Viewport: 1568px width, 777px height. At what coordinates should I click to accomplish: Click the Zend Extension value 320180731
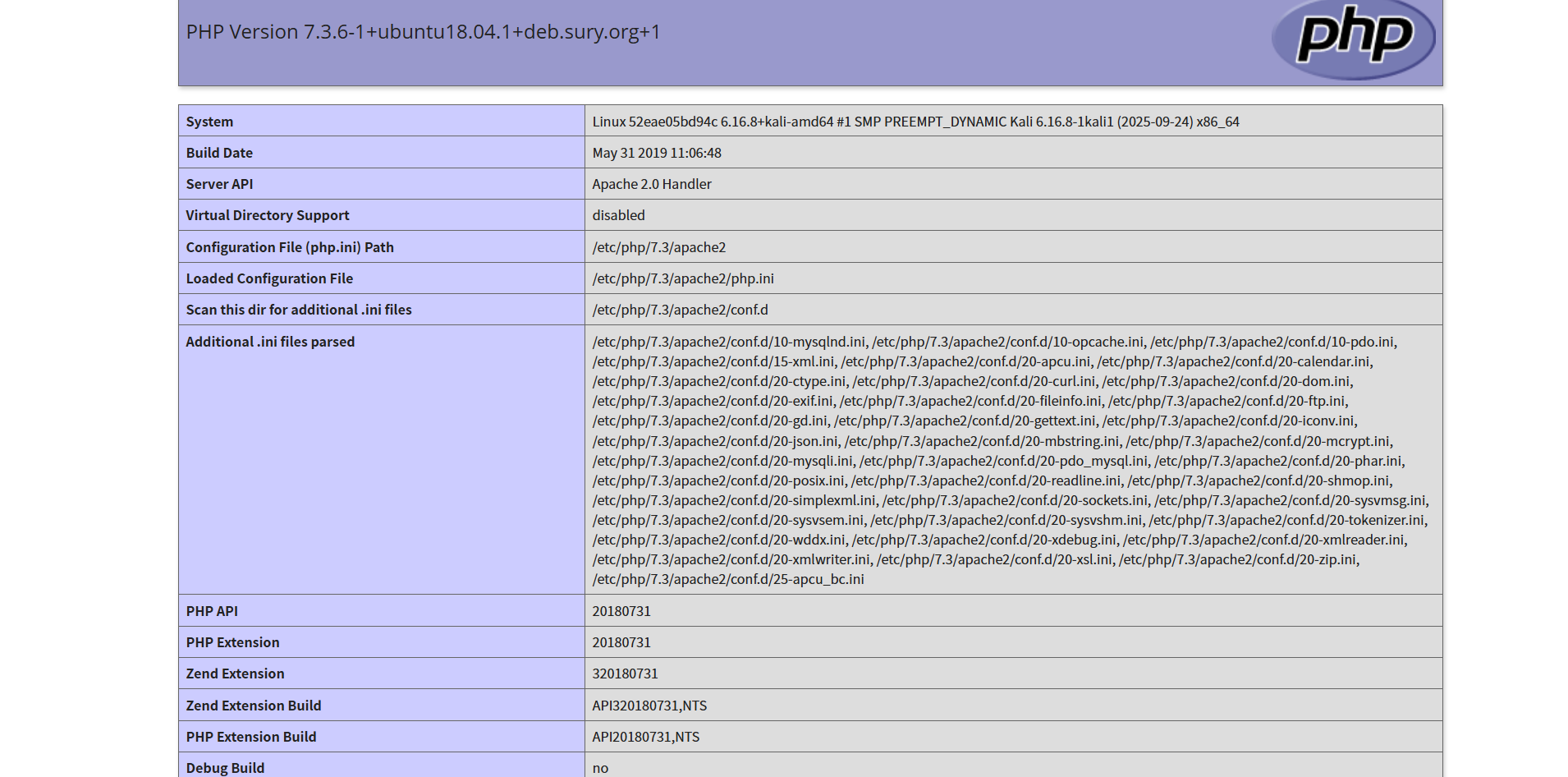coord(625,674)
